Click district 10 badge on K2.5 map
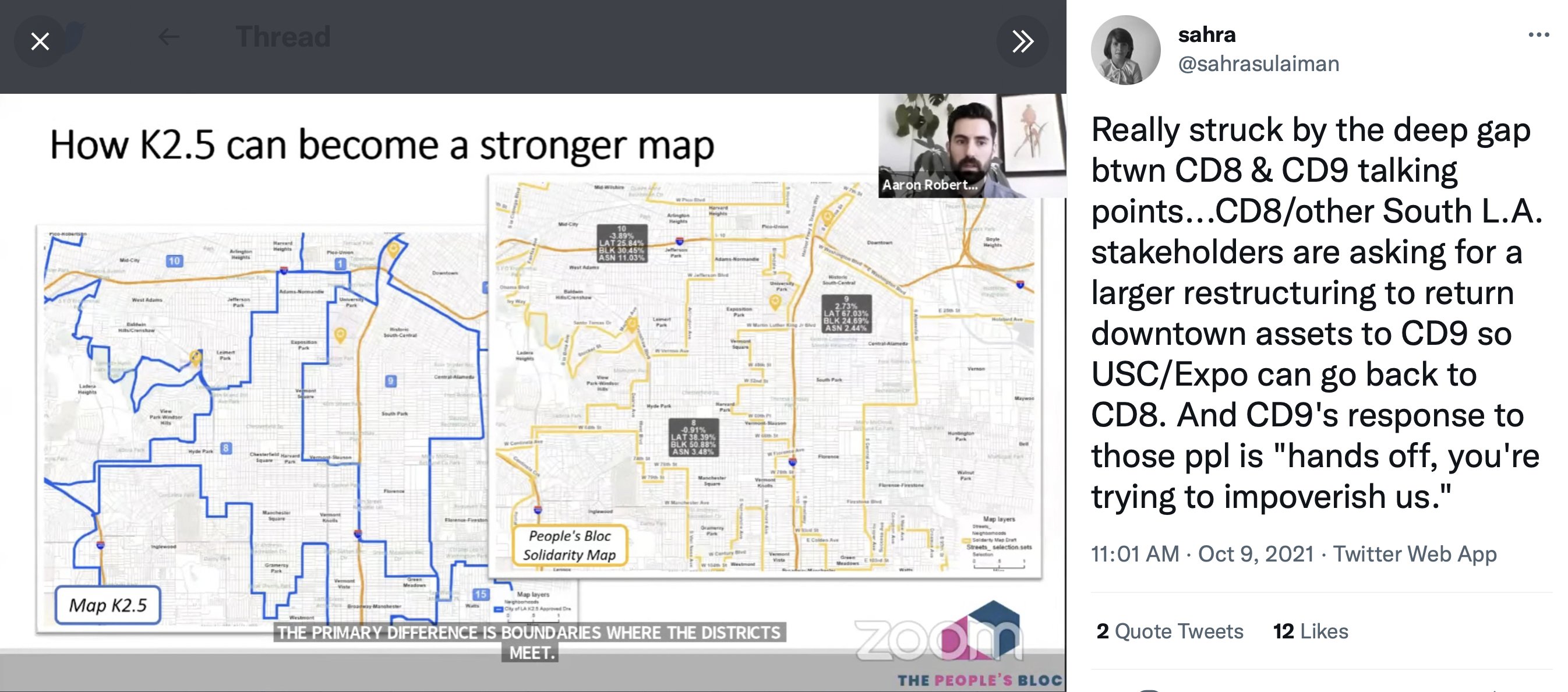This screenshot has height=692, width=1568. [174, 261]
